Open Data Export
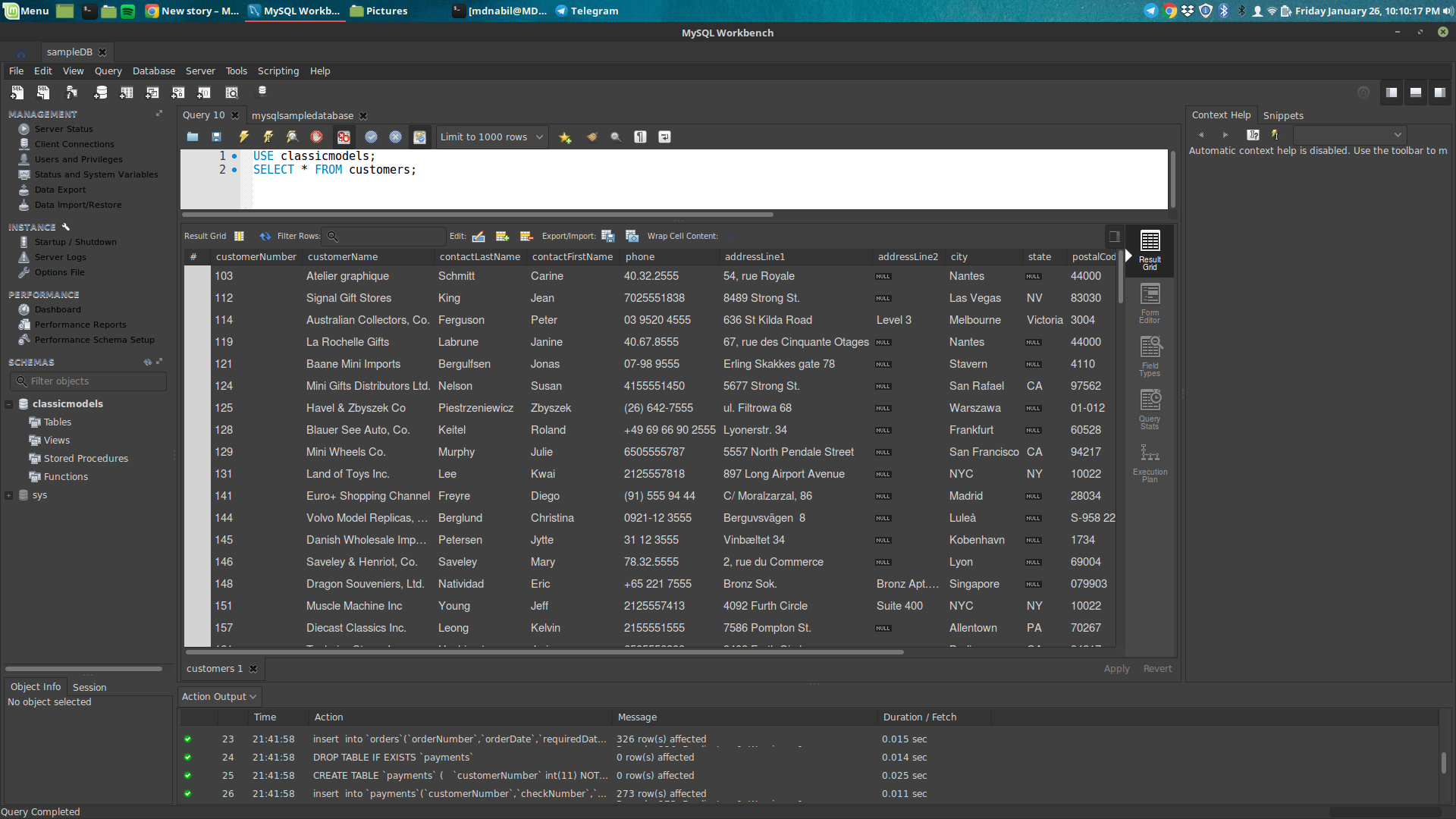The image size is (1456, 819). (60, 190)
